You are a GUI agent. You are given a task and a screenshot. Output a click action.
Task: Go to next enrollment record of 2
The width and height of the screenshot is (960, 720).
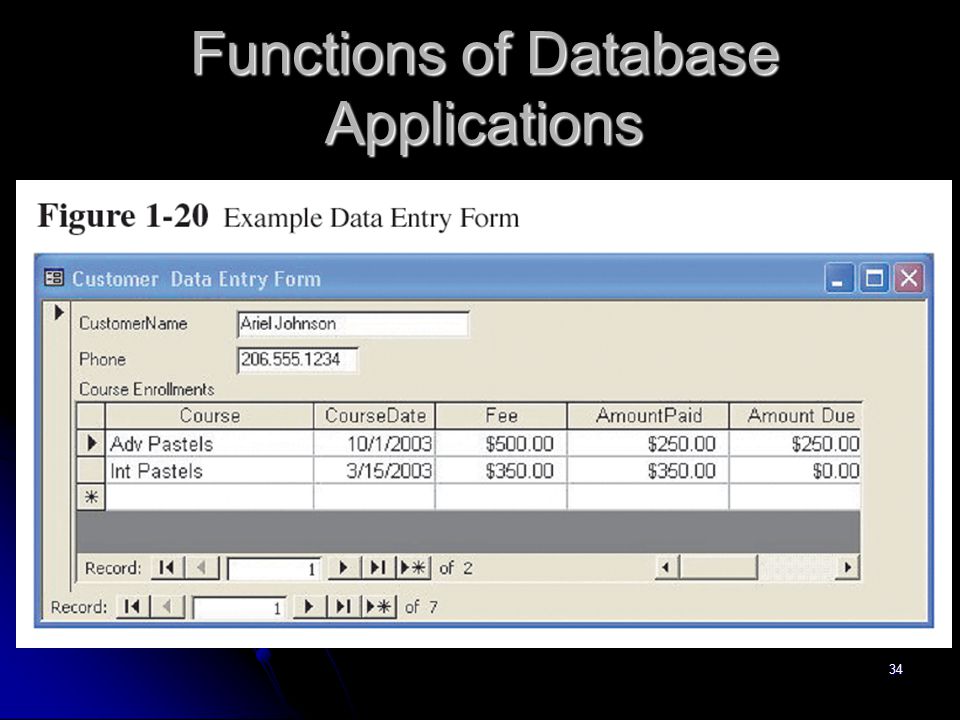[x=343, y=568]
